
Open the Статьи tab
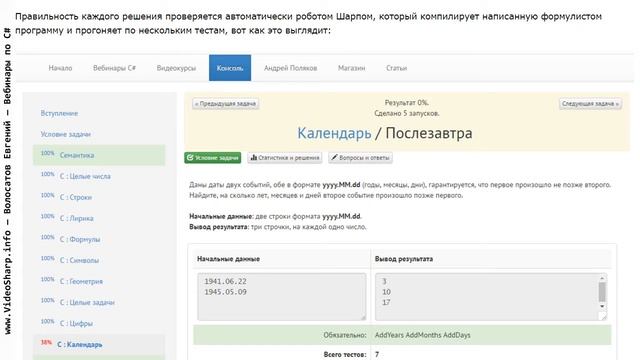[396, 68]
